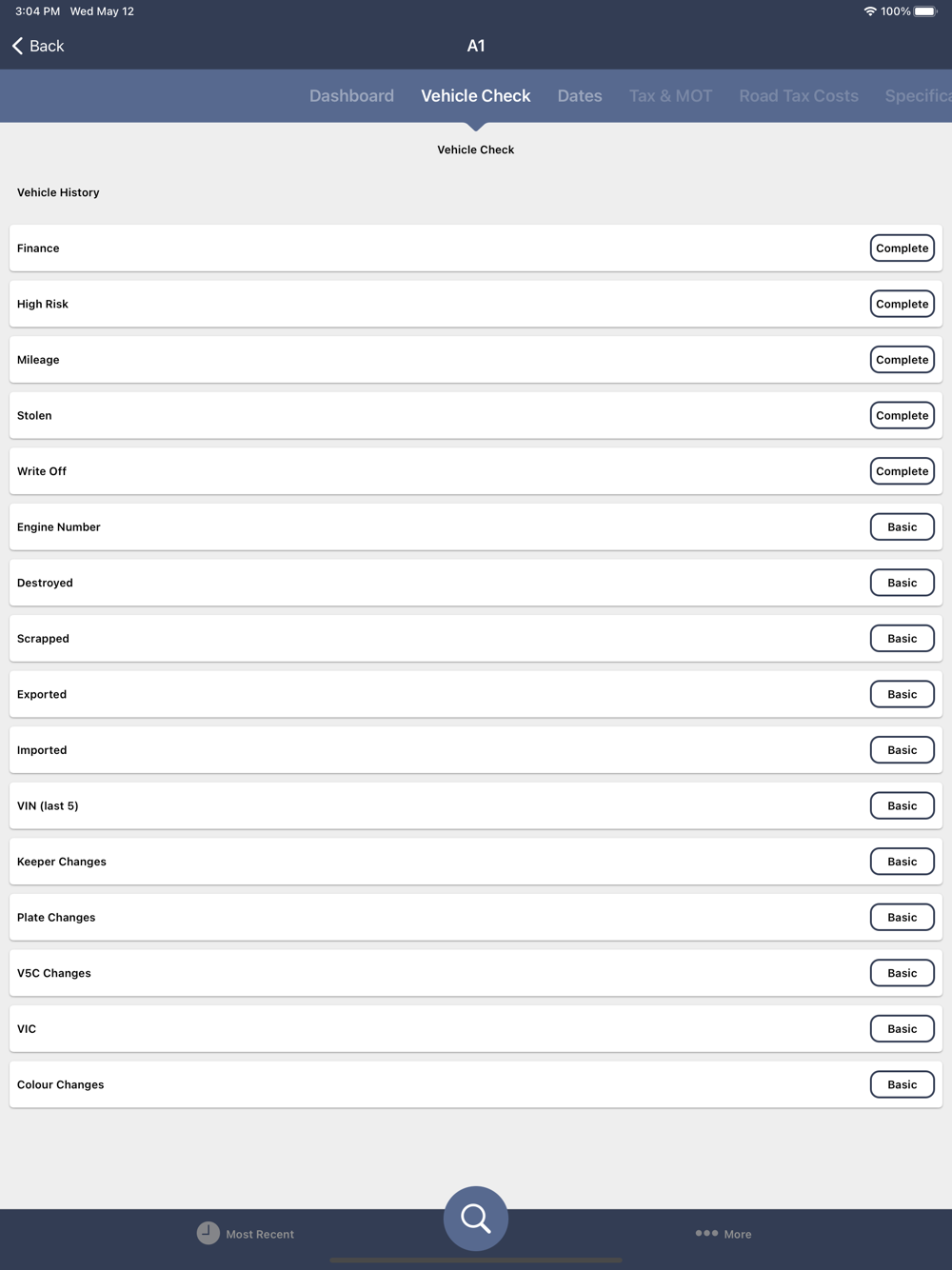Open the More three-dots icon

pos(706,1233)
